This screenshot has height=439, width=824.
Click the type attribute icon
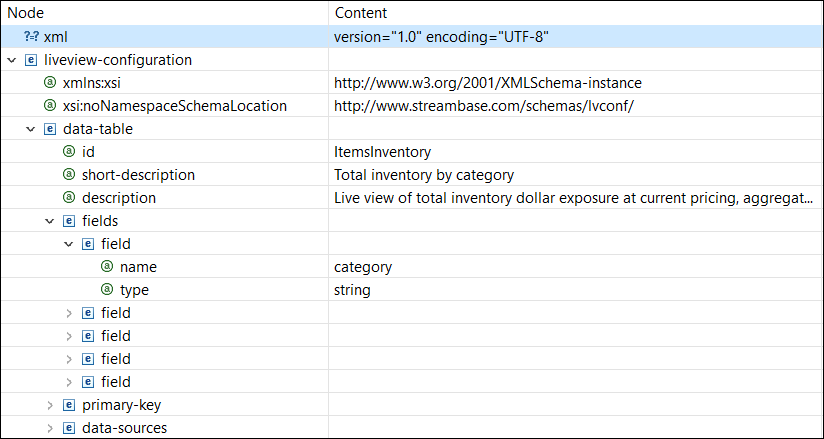pyautogui.click(x=107, y=290)
